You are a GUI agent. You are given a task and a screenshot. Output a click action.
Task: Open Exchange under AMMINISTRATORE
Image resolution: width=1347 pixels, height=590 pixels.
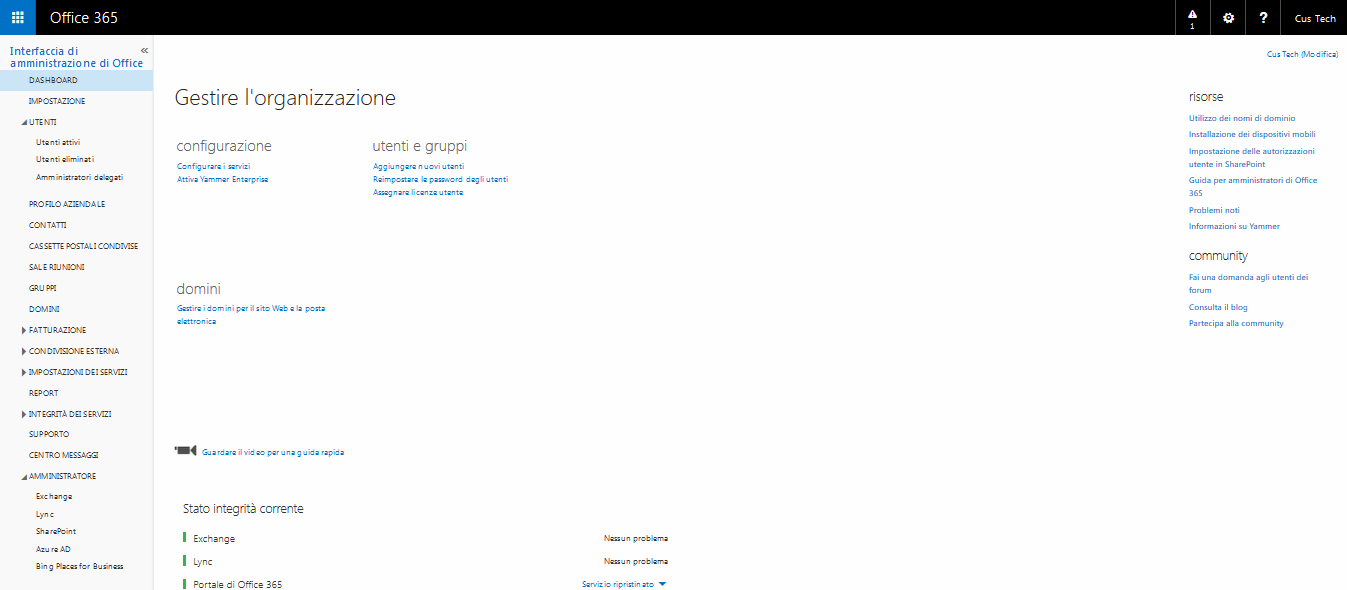[54, 495]
